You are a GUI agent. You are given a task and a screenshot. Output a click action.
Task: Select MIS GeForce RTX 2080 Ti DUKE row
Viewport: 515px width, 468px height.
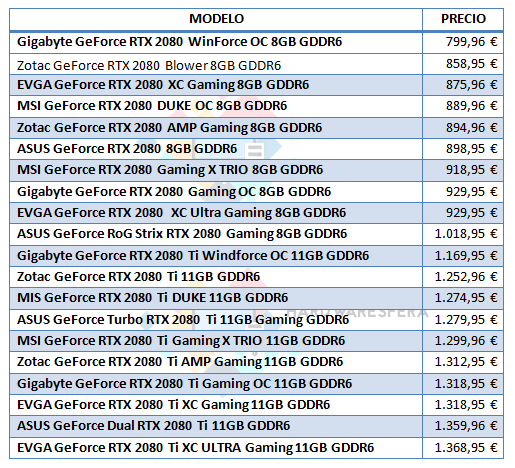click(x=256, y=298)
